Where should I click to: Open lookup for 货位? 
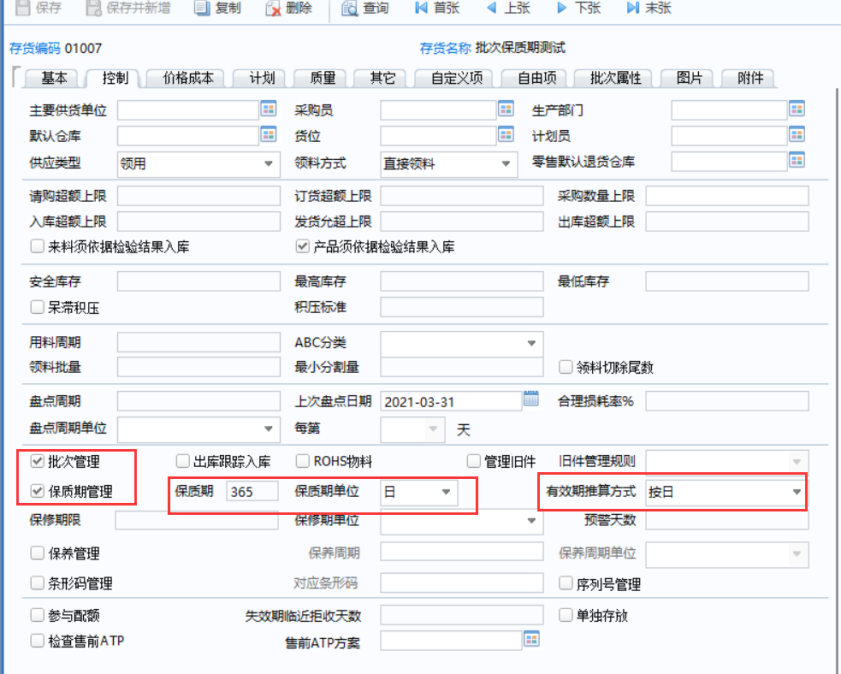click(x=506, y=134)
